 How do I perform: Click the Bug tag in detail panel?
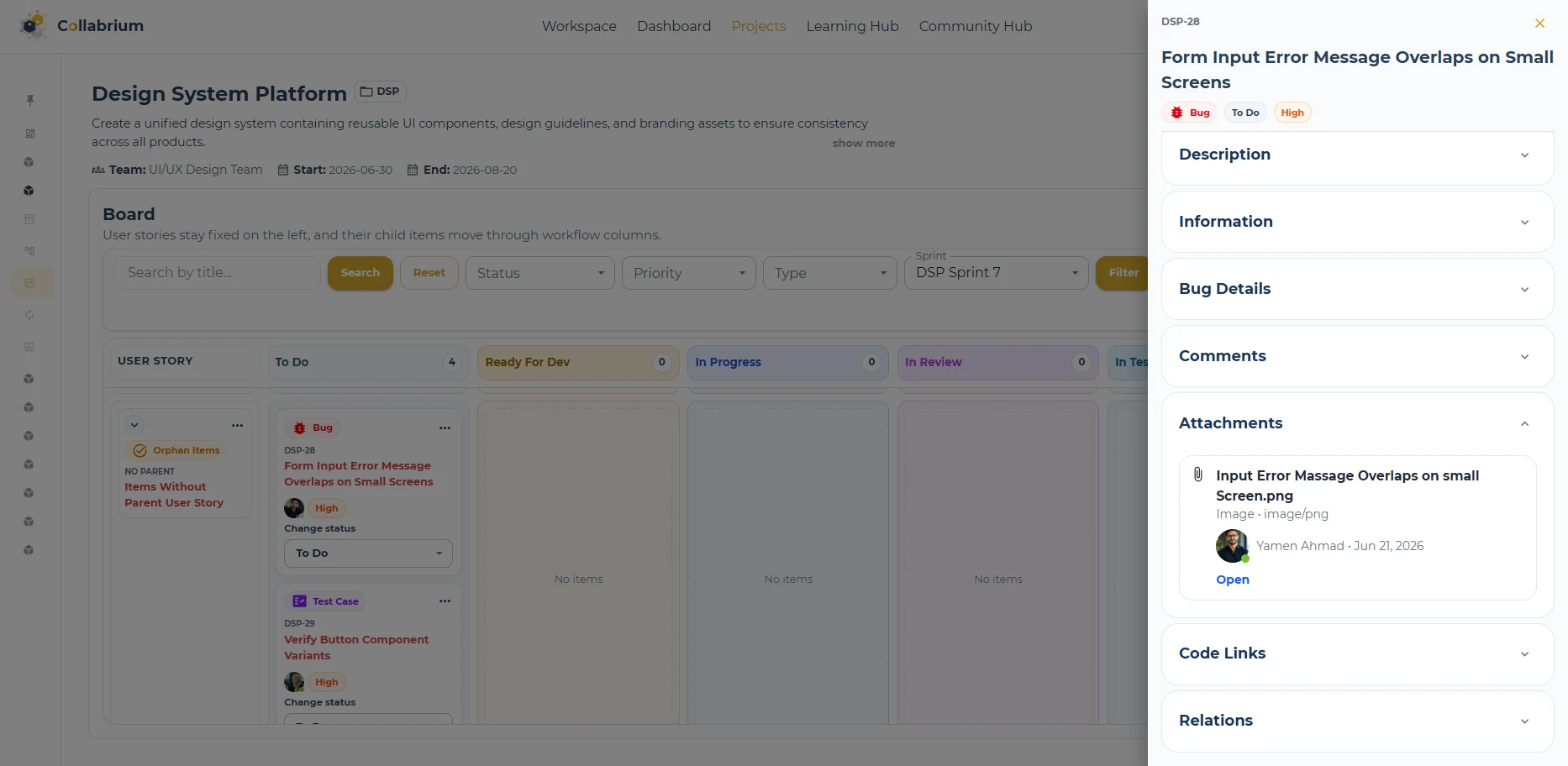coord(1190,113)
